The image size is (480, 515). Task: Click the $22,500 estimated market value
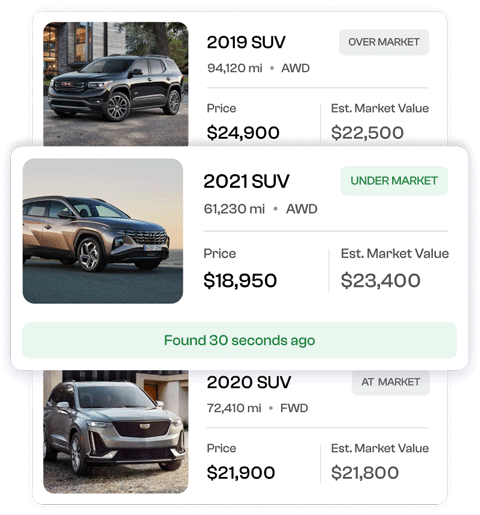[367, 133]
